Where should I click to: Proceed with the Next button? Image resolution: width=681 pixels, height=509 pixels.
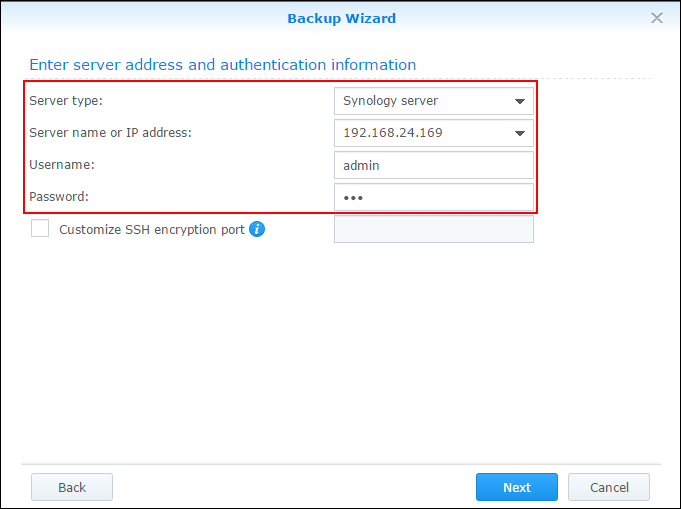(517, 487)
